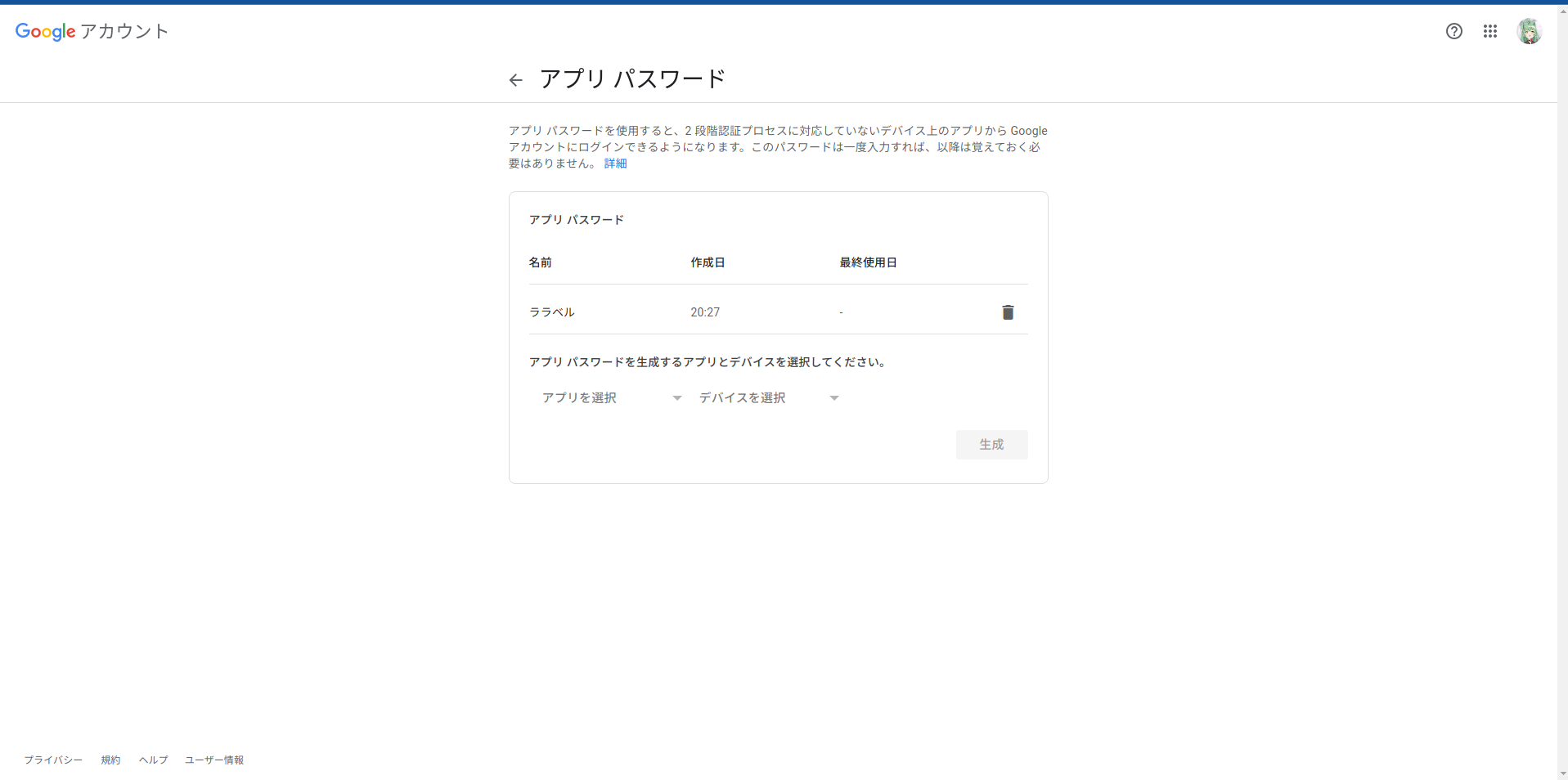Delete the ララベル app password via trash icon
This screenshot has height=780, width=1568.
coord(1007,312)
